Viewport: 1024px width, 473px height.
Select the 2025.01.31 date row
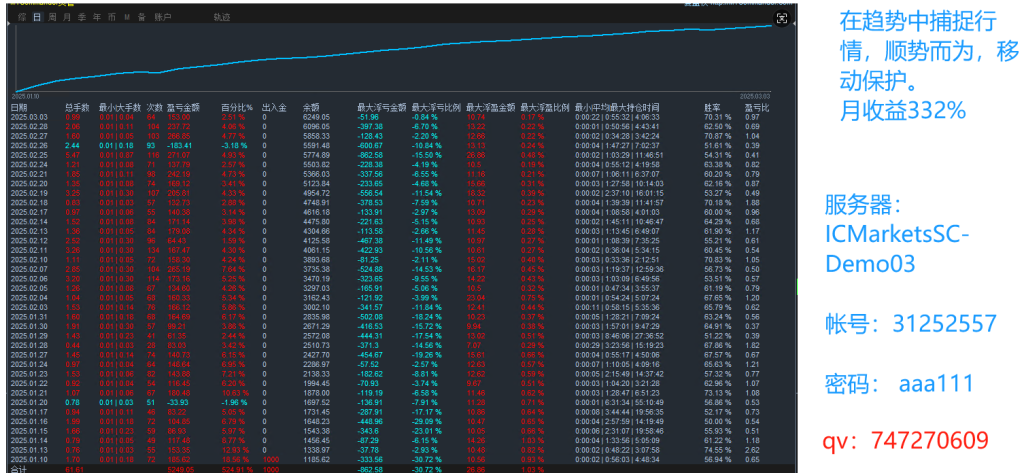[x=392, y=319]
